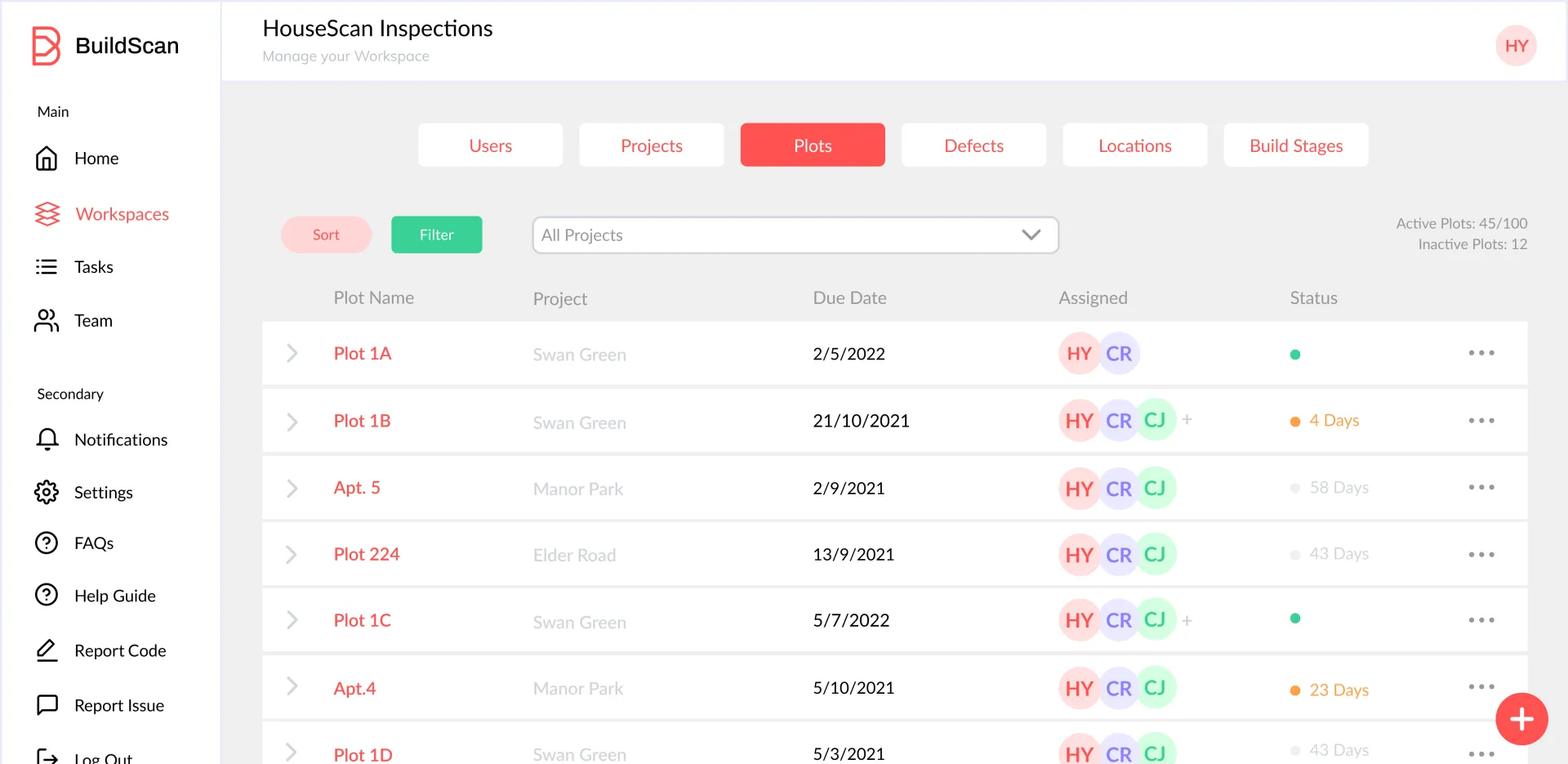The height and width of the screenshot is (764, 1568).
Task: Open the more options dots for Apt.4
Action: pyautogui.click(x=1481, y=687)
